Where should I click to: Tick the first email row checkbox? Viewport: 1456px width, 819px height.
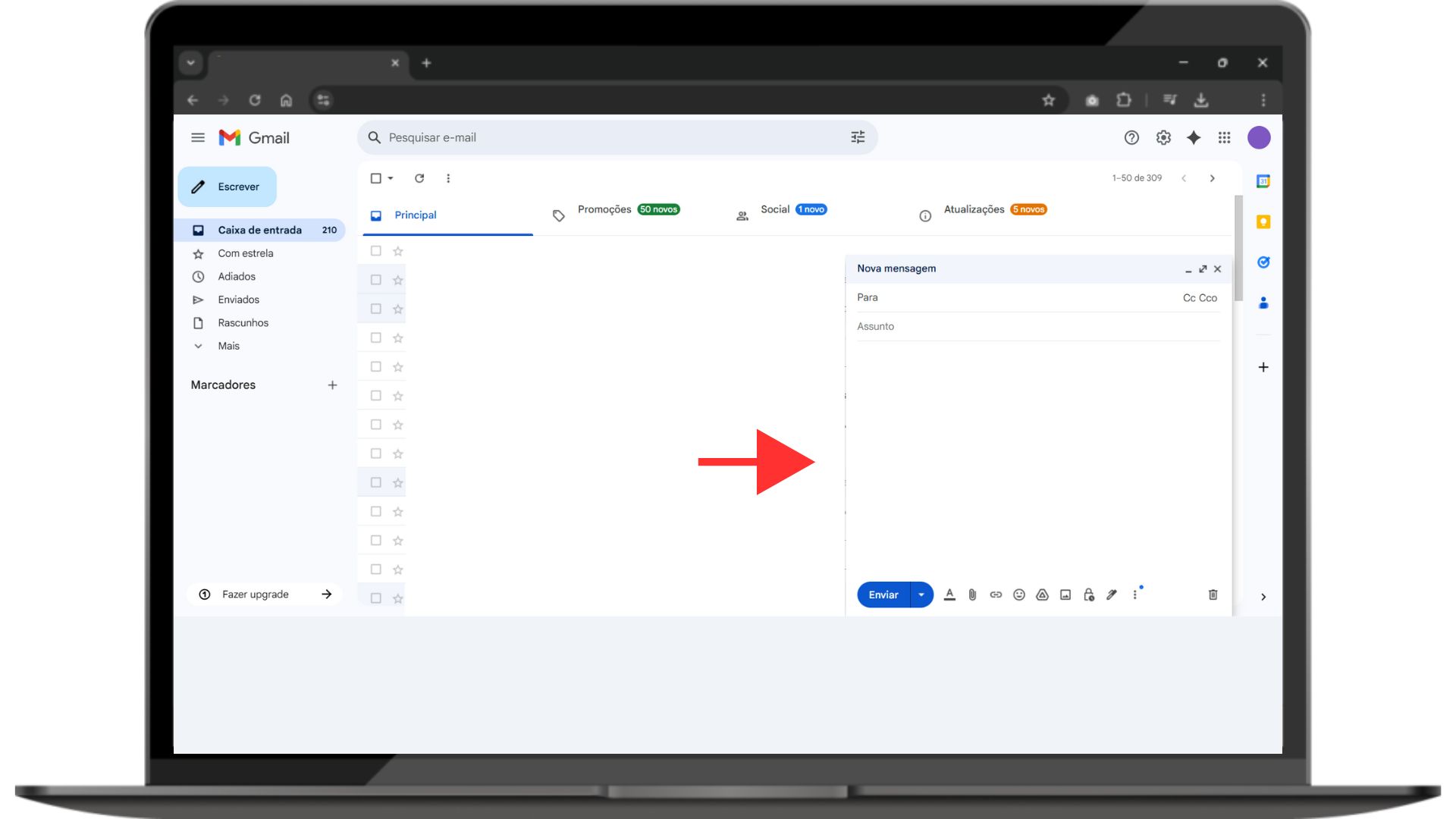pyautogui.click(x=375, y=251)
